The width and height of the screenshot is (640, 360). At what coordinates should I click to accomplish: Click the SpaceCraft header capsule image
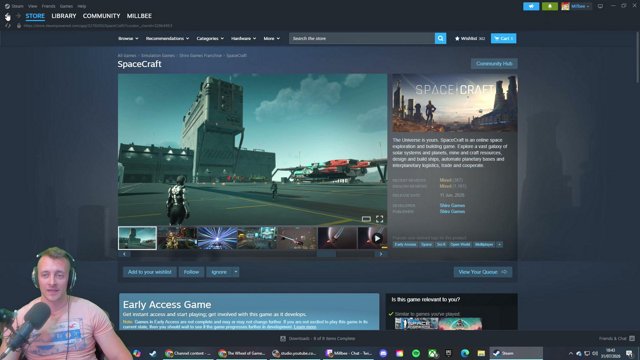tap(455, 103)
